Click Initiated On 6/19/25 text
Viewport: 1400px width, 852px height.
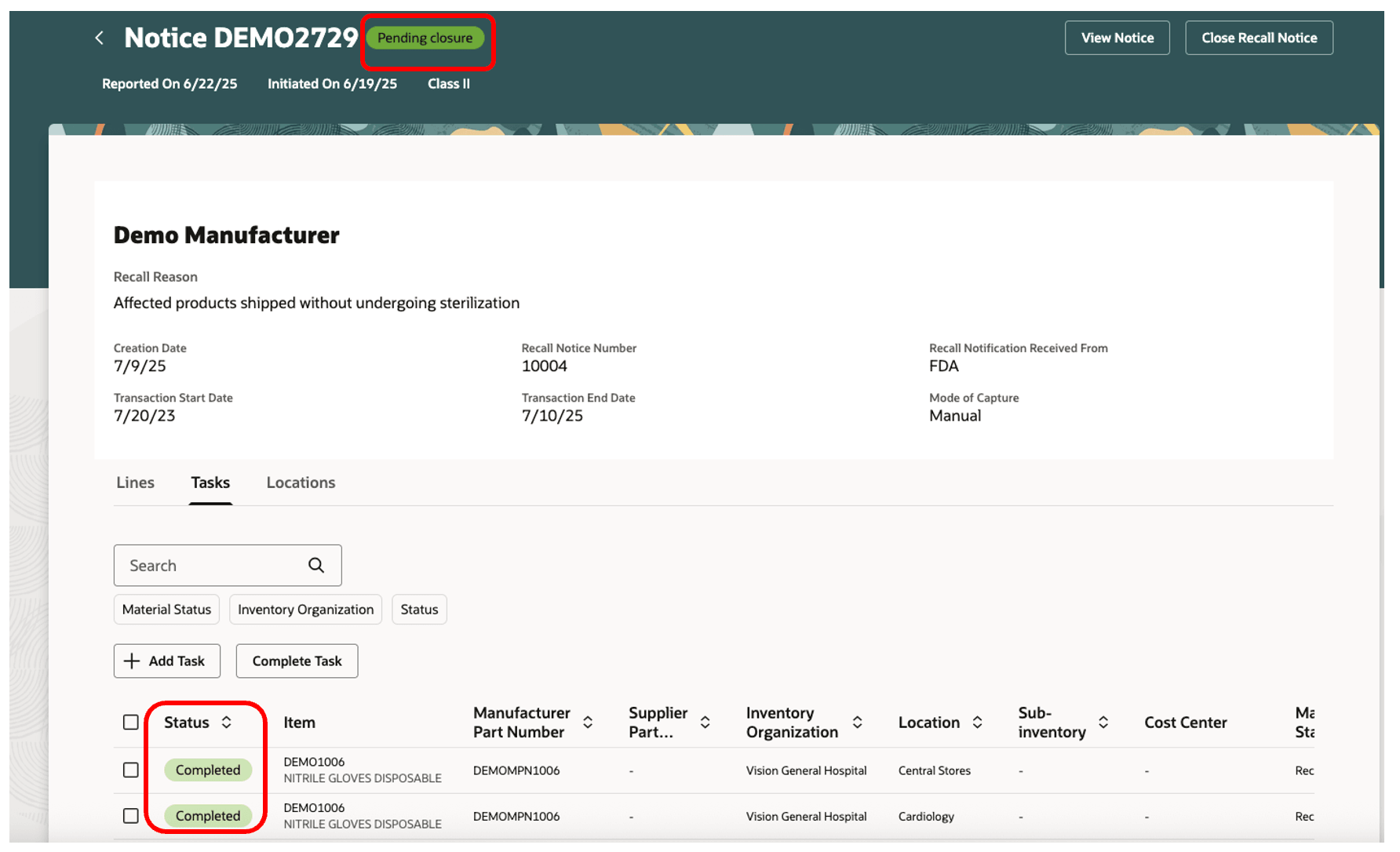tap(332, 84)
